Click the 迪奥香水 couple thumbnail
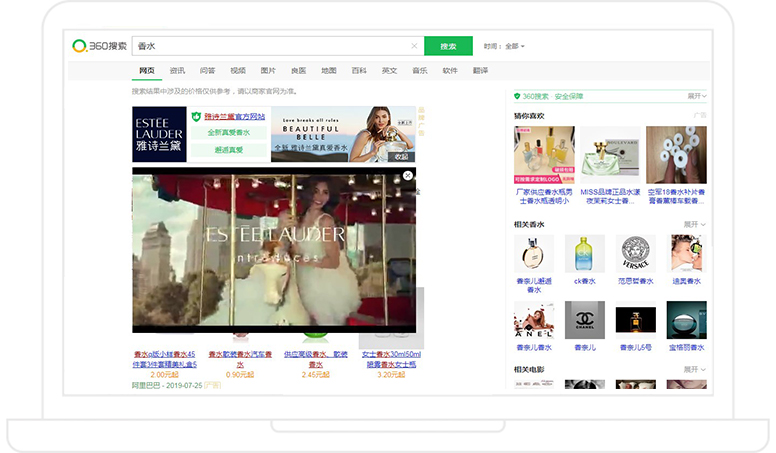Image resolution: width=776 pixels, height=453 pixels. 686,253
